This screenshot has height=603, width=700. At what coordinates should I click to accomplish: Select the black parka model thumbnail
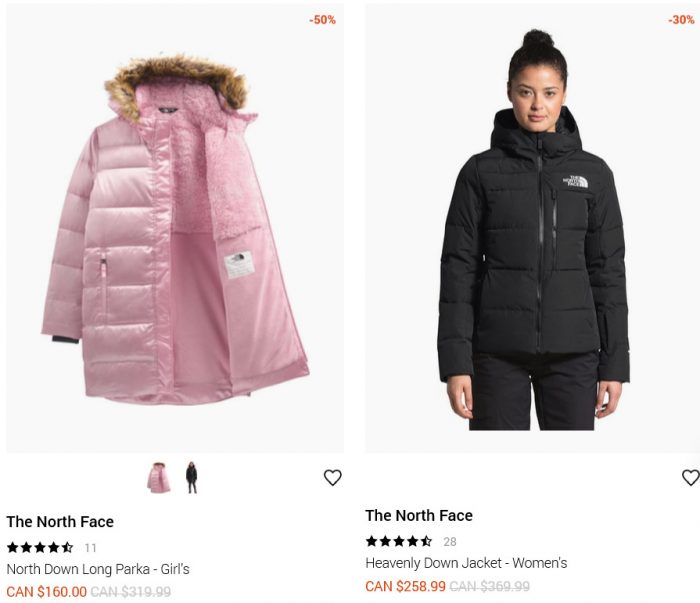click(x=192, y=478)
